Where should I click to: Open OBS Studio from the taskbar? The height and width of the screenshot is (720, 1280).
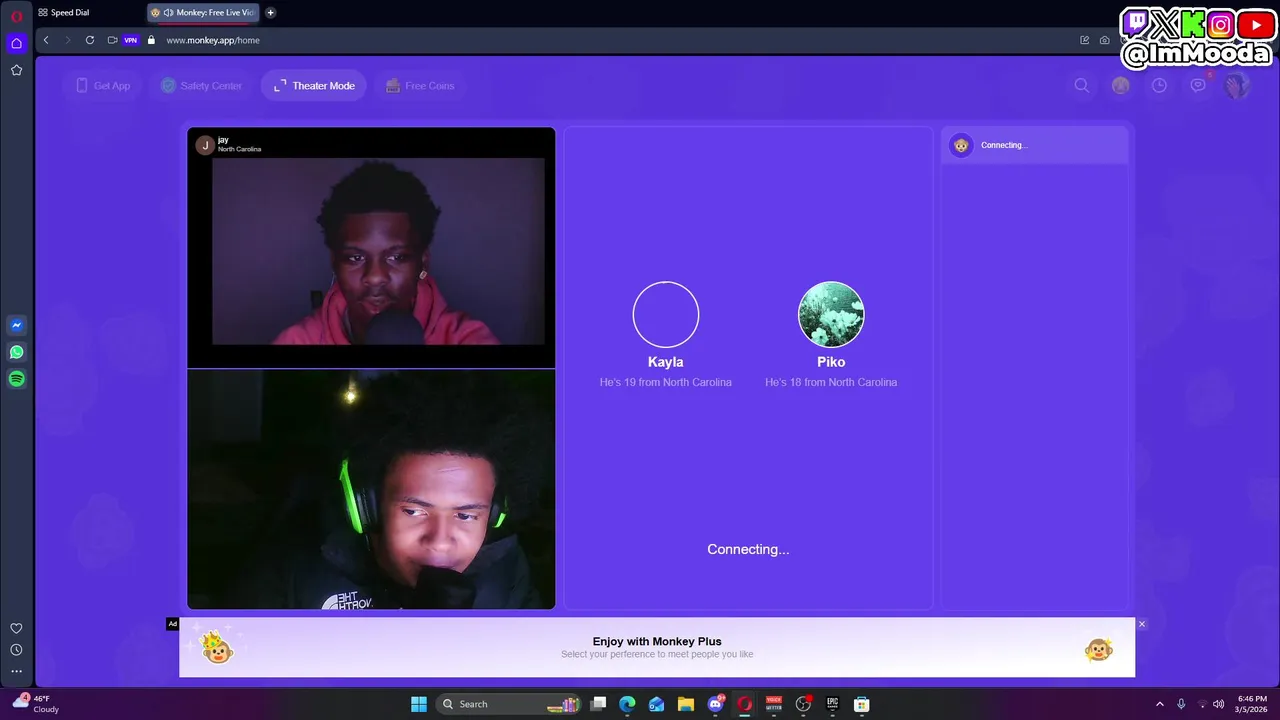point(803,704)
